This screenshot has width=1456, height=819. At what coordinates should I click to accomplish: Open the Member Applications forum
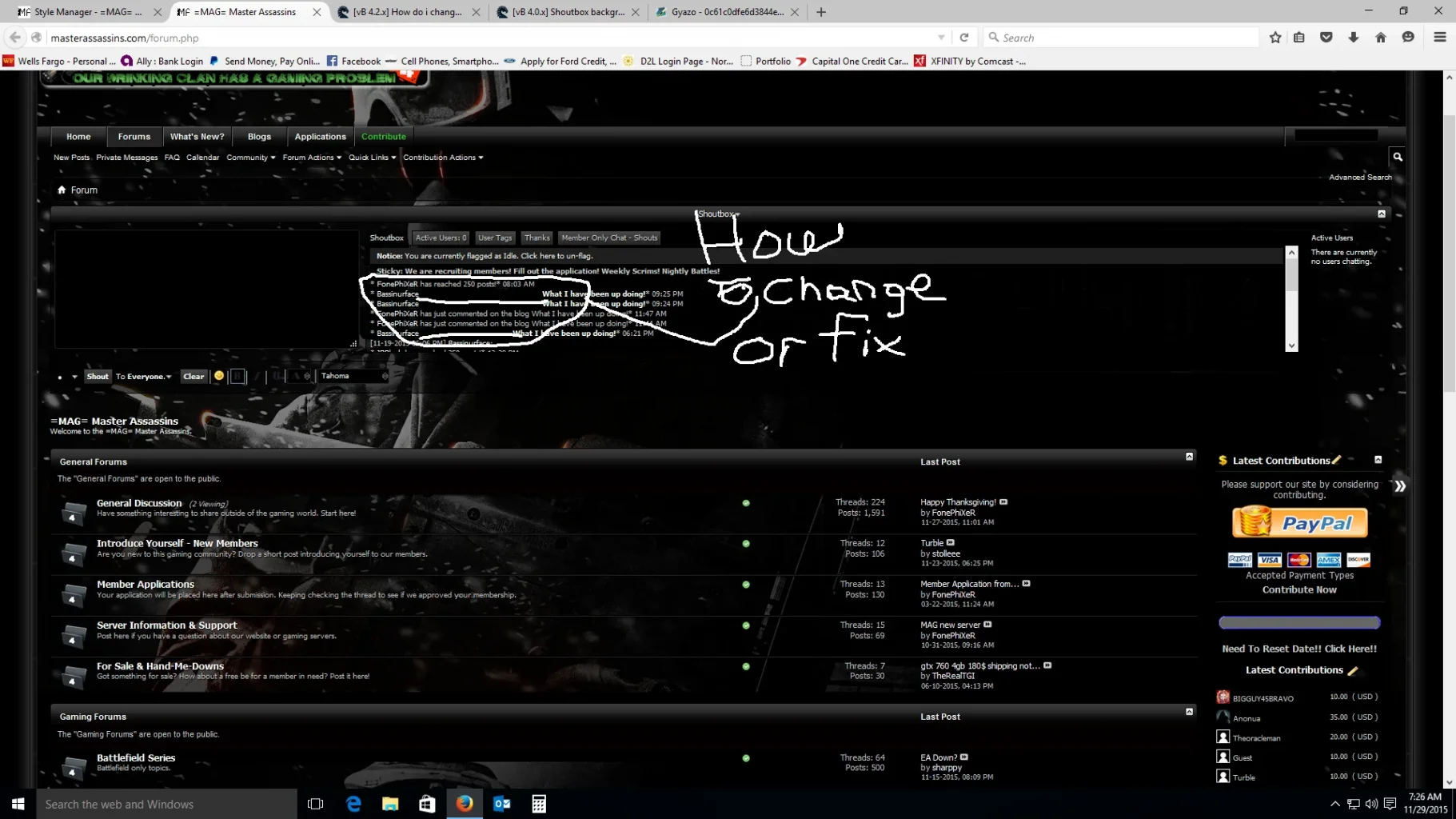(146, 584)
